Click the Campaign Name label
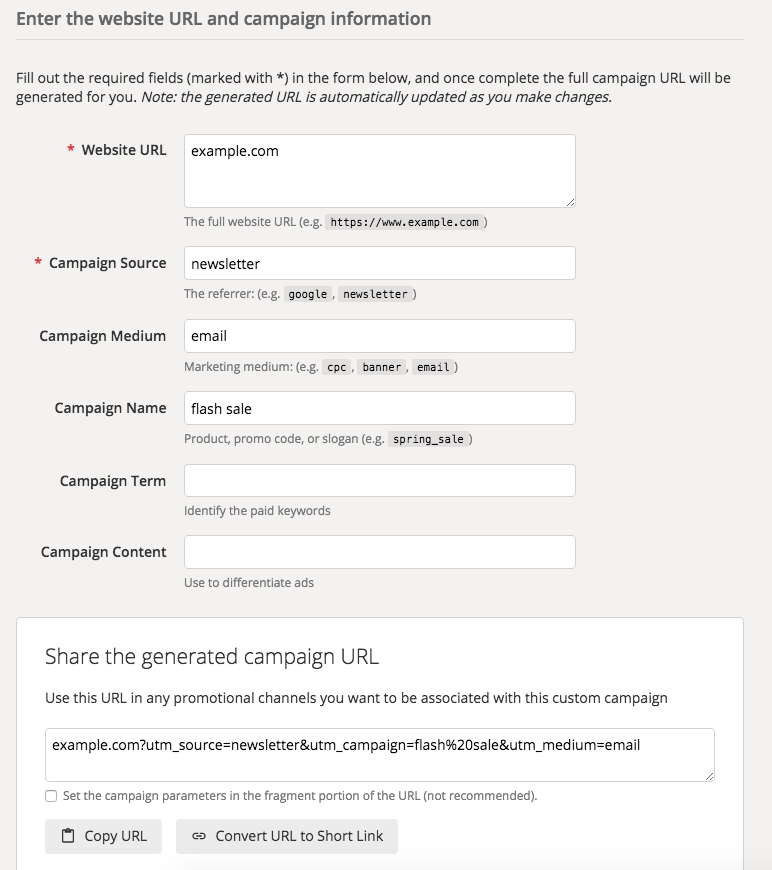This screenshot has height=870, width=772. (x=110, y=408)
